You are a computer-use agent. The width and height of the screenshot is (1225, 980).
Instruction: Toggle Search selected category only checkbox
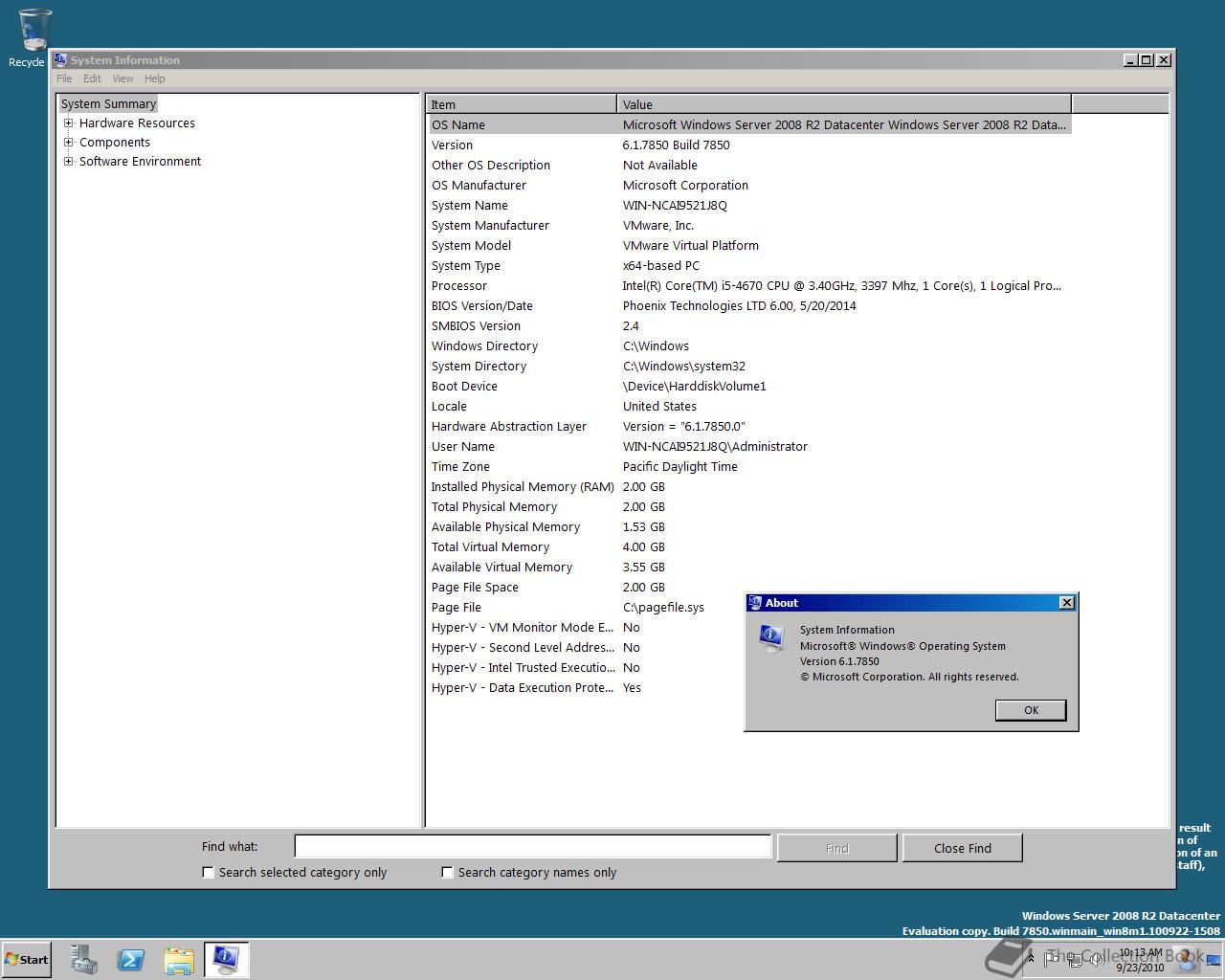208,872
